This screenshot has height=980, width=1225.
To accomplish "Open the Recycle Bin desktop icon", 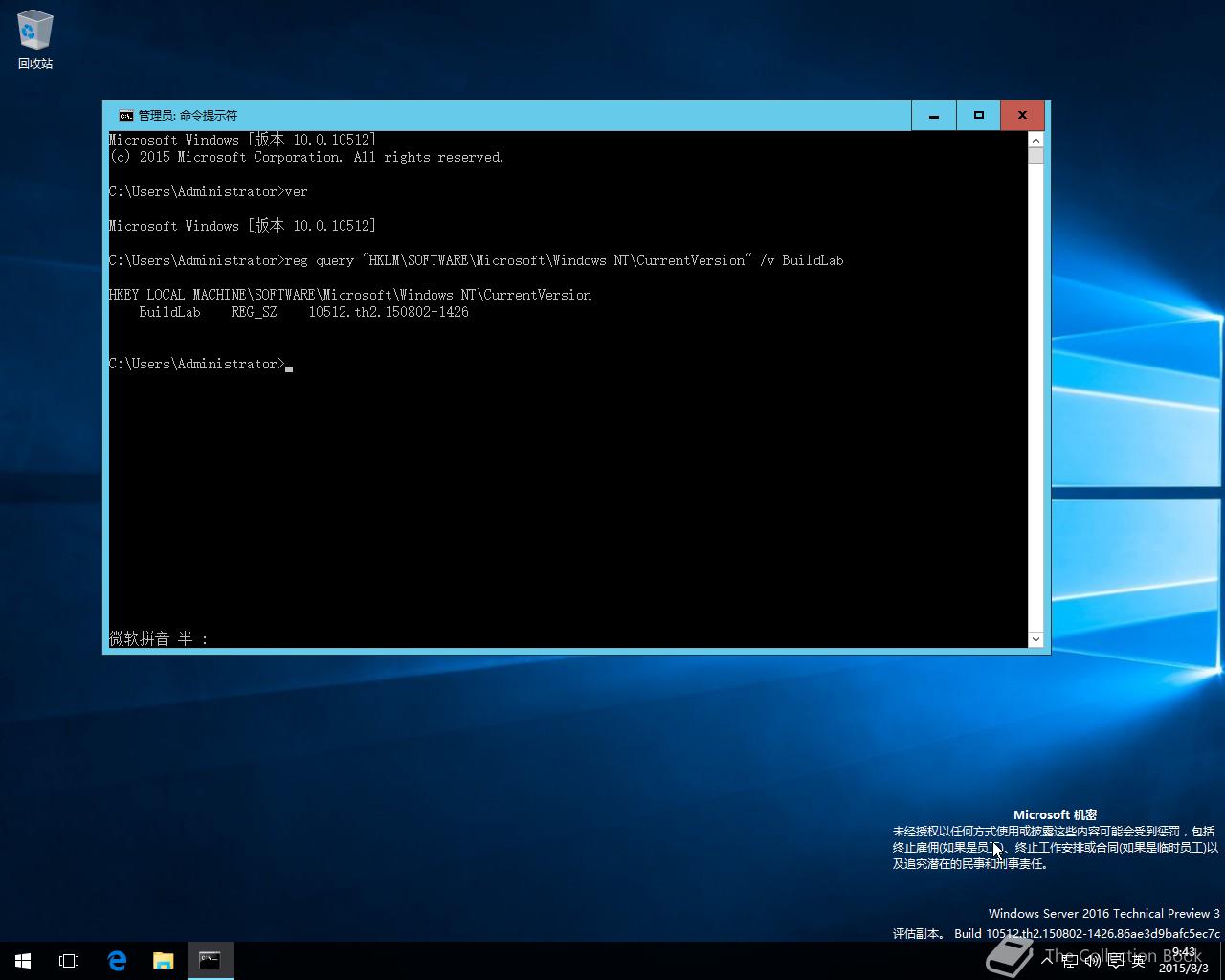I will 34,40.
